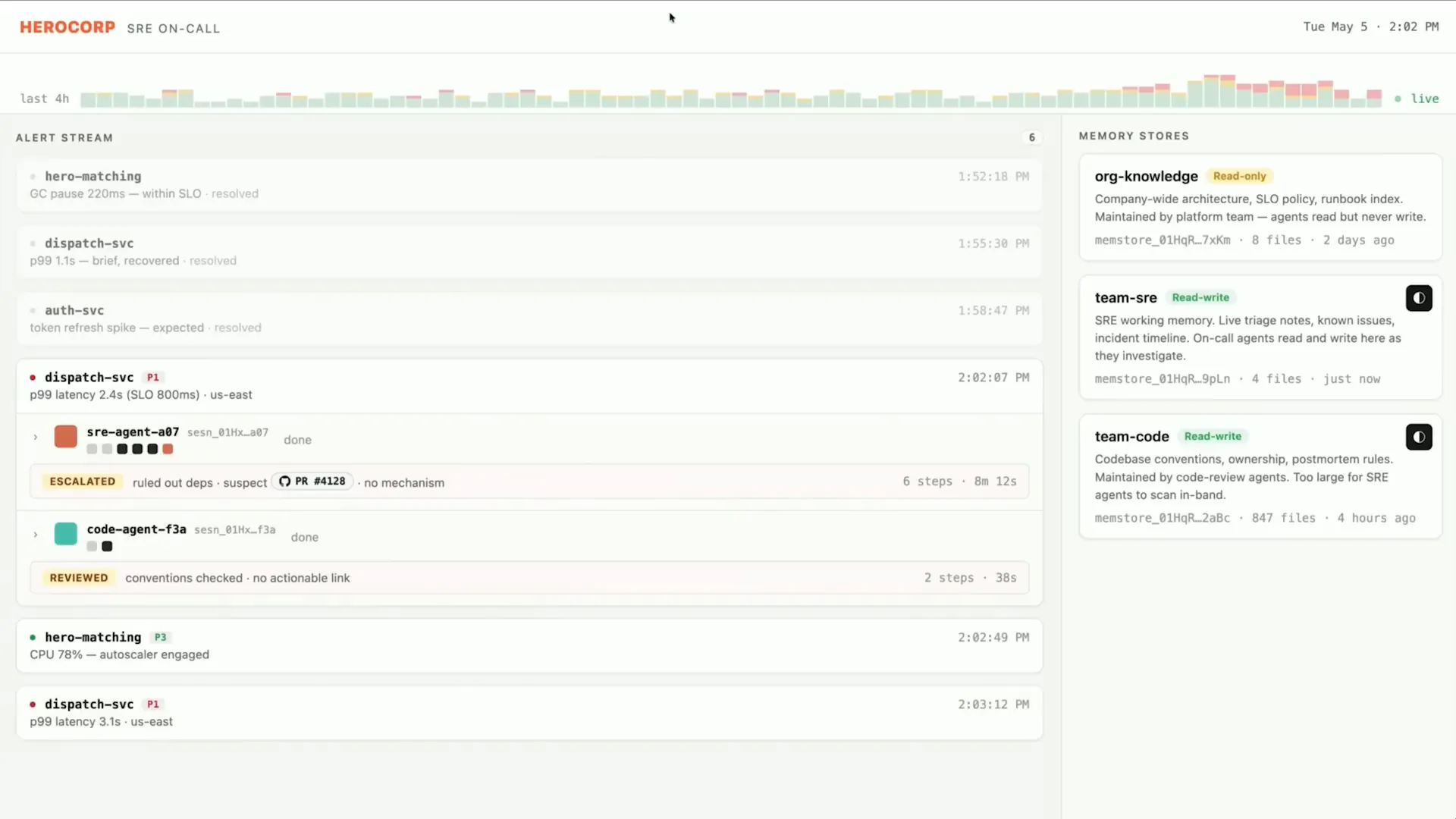
Task: Open the team-sre memory store title
Action: click(1125, 298)
